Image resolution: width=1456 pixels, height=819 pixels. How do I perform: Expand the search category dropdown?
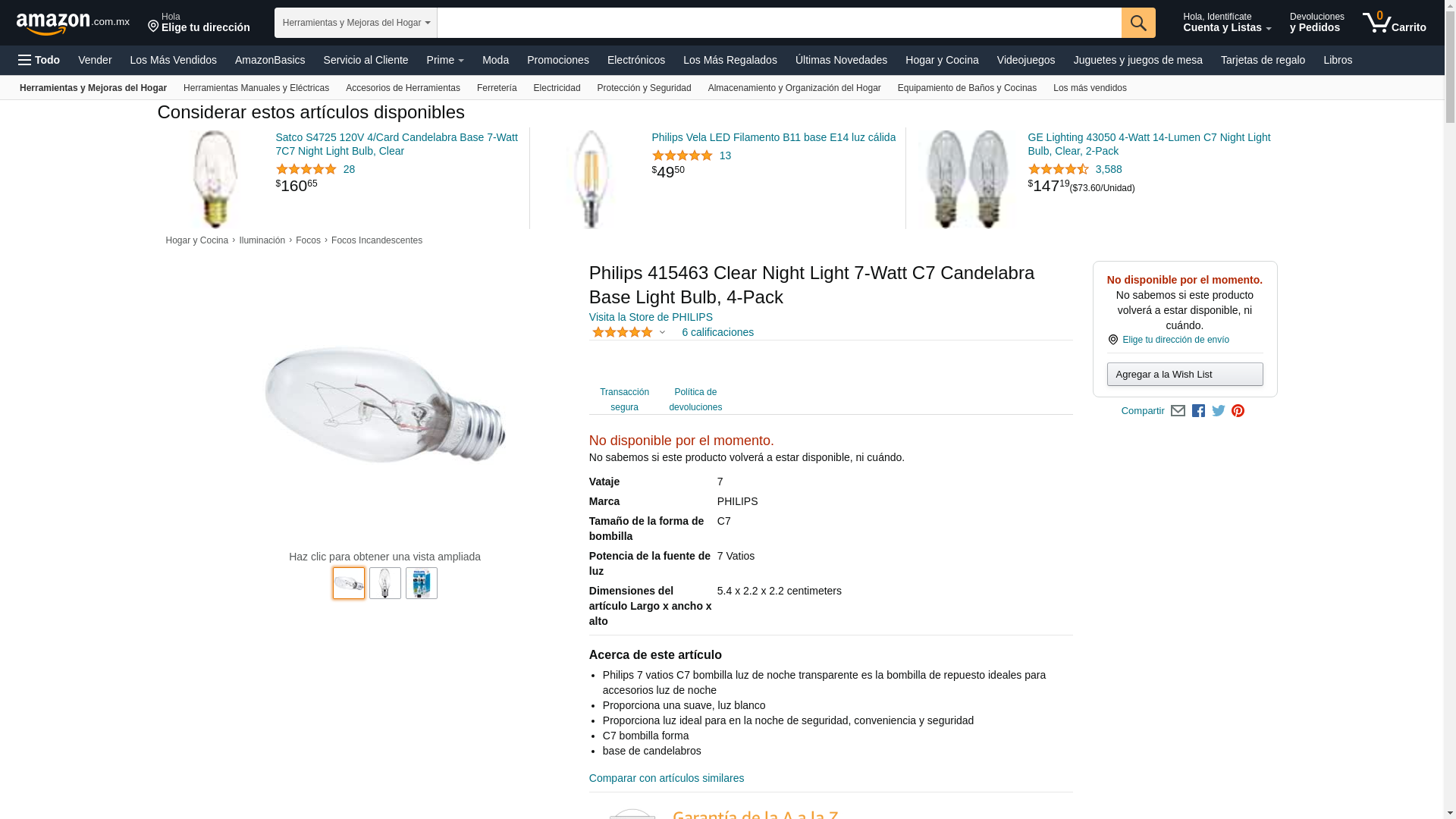coord(356,23)
